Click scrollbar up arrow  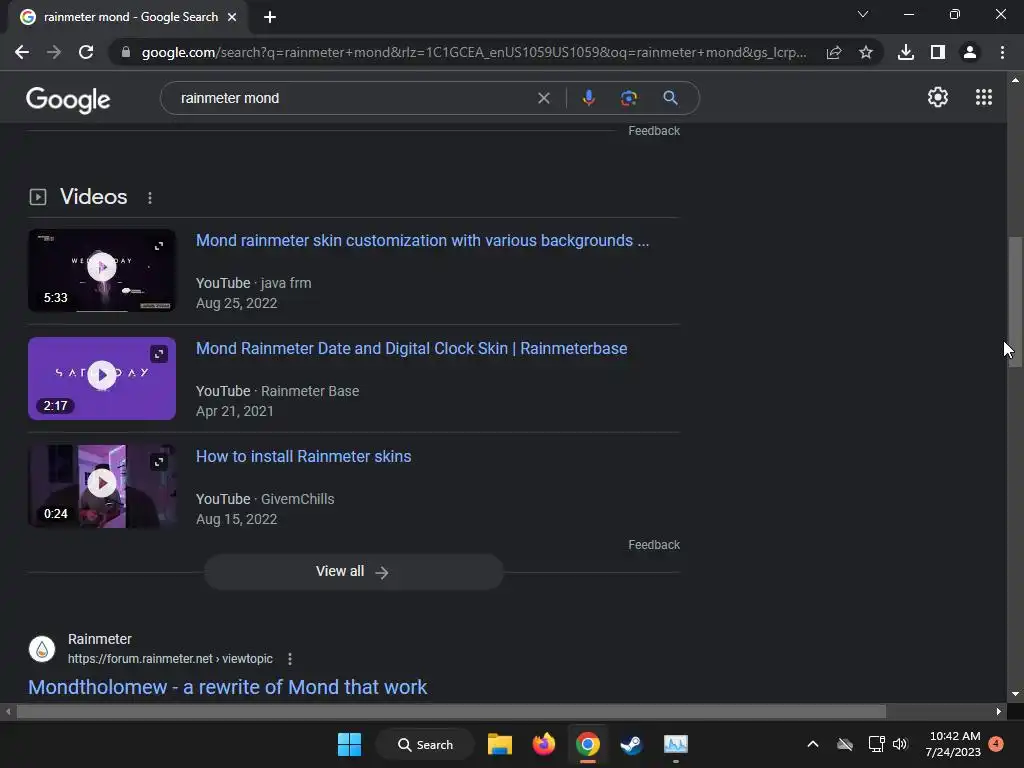click(1015, 80)
